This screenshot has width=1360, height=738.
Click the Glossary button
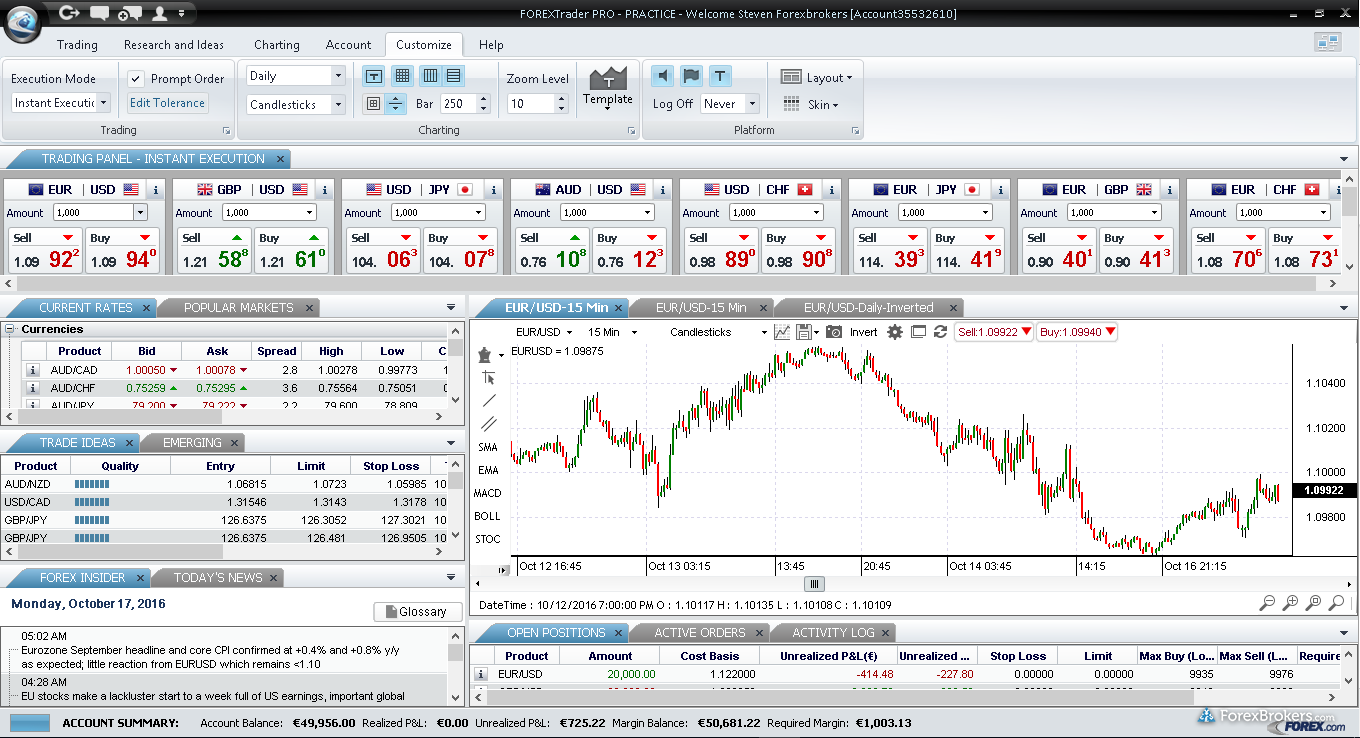tap(418, 612)
